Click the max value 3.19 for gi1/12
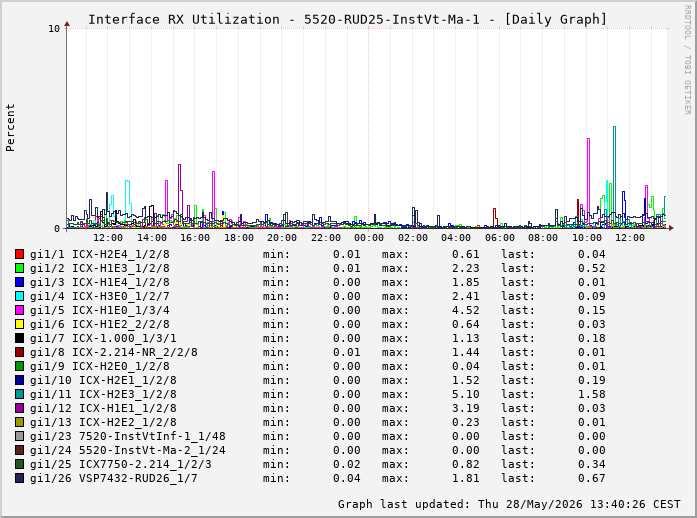 point(466,408)
